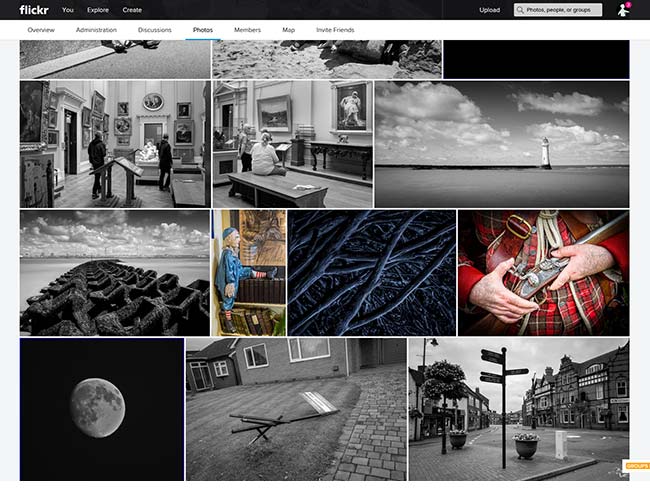Open the Explore menu
The width and height of the screenshot is (650, 500).
click(x=98, y=10)
